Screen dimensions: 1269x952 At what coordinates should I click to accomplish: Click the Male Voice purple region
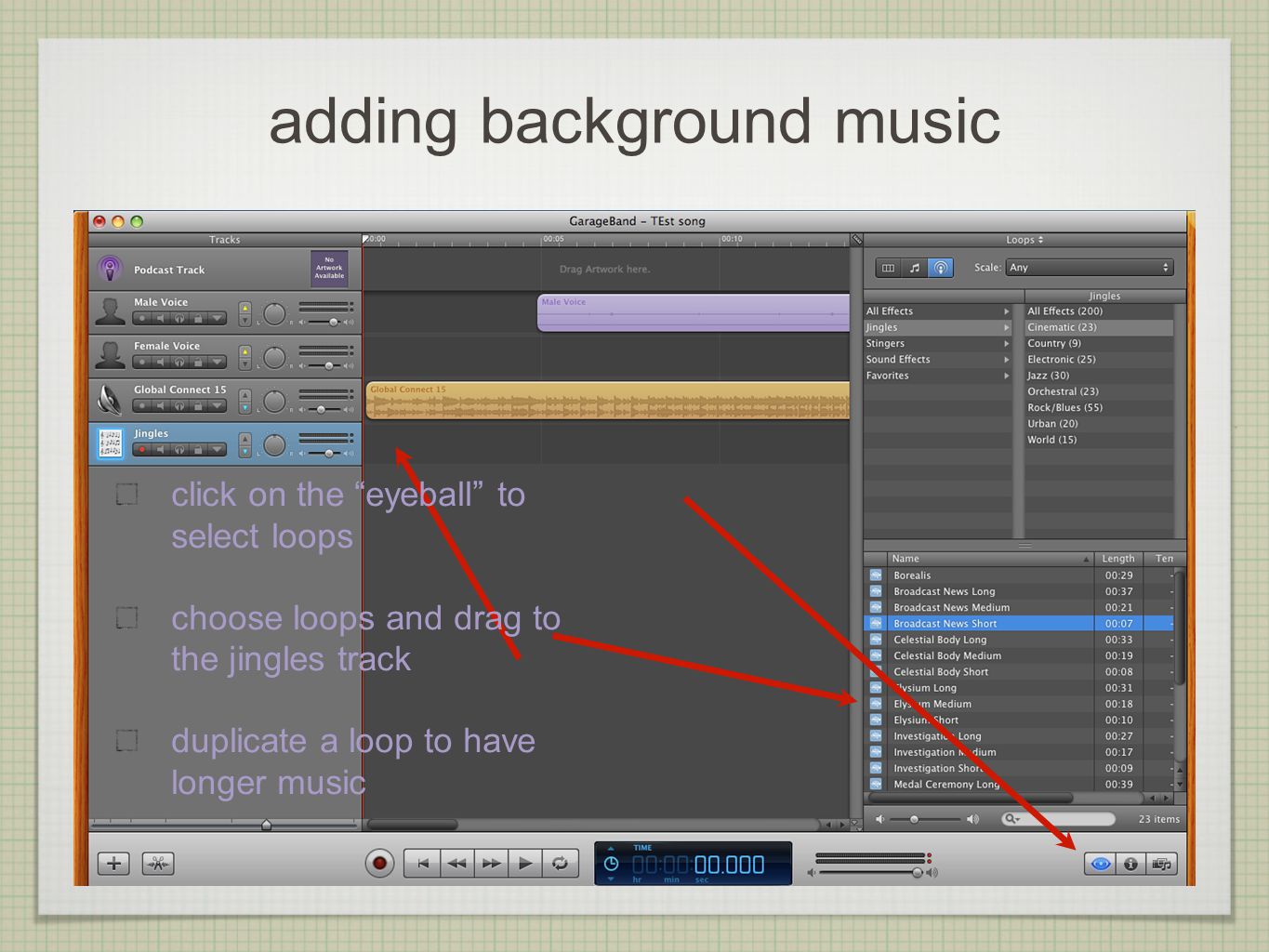click(x=694, y=313)
